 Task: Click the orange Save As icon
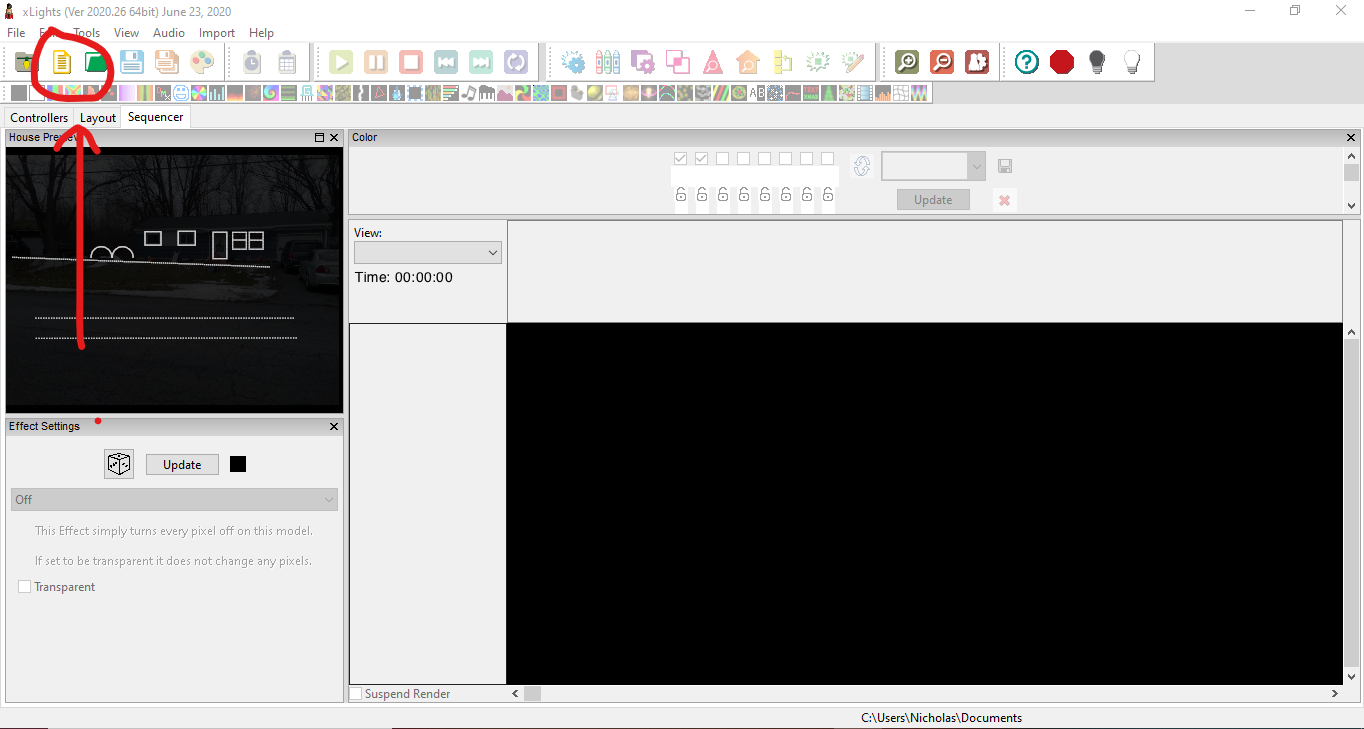click(x=167, y=62)
